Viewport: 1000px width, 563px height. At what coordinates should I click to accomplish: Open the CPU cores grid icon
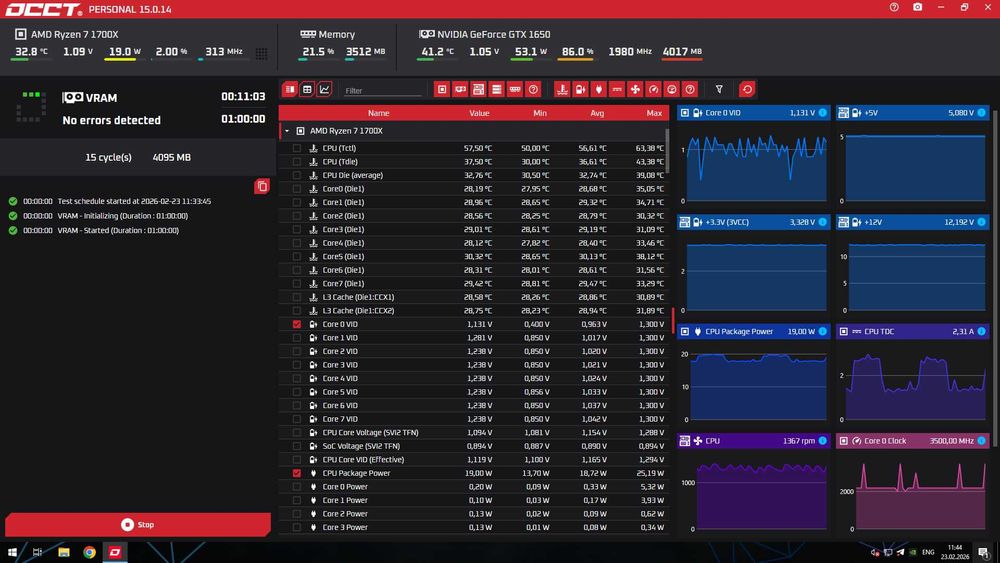(x=261, y=54)
